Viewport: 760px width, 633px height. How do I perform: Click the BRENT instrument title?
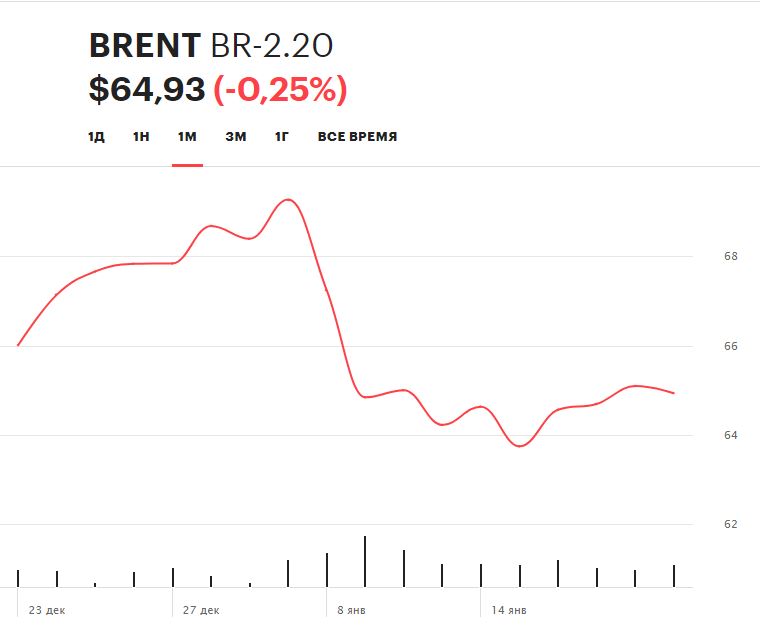click(145, 46)
